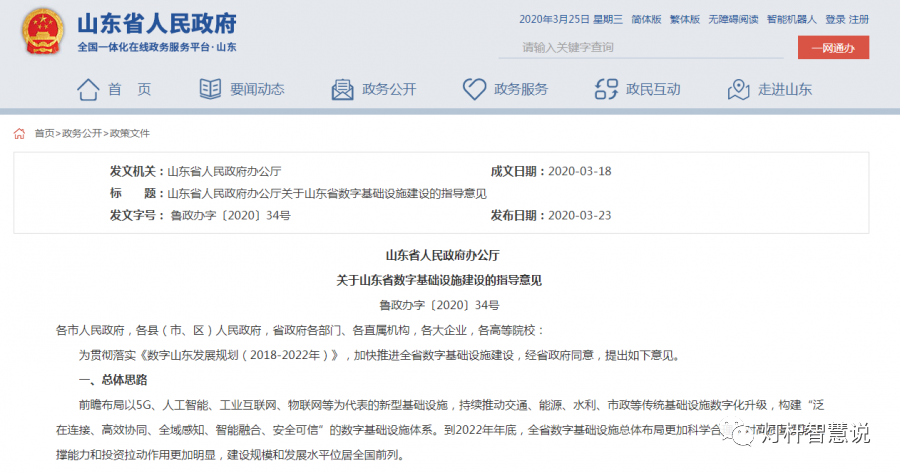Switch to 简体版 simplified Chinese
900x473 pixels.
[x=646, y=19]
